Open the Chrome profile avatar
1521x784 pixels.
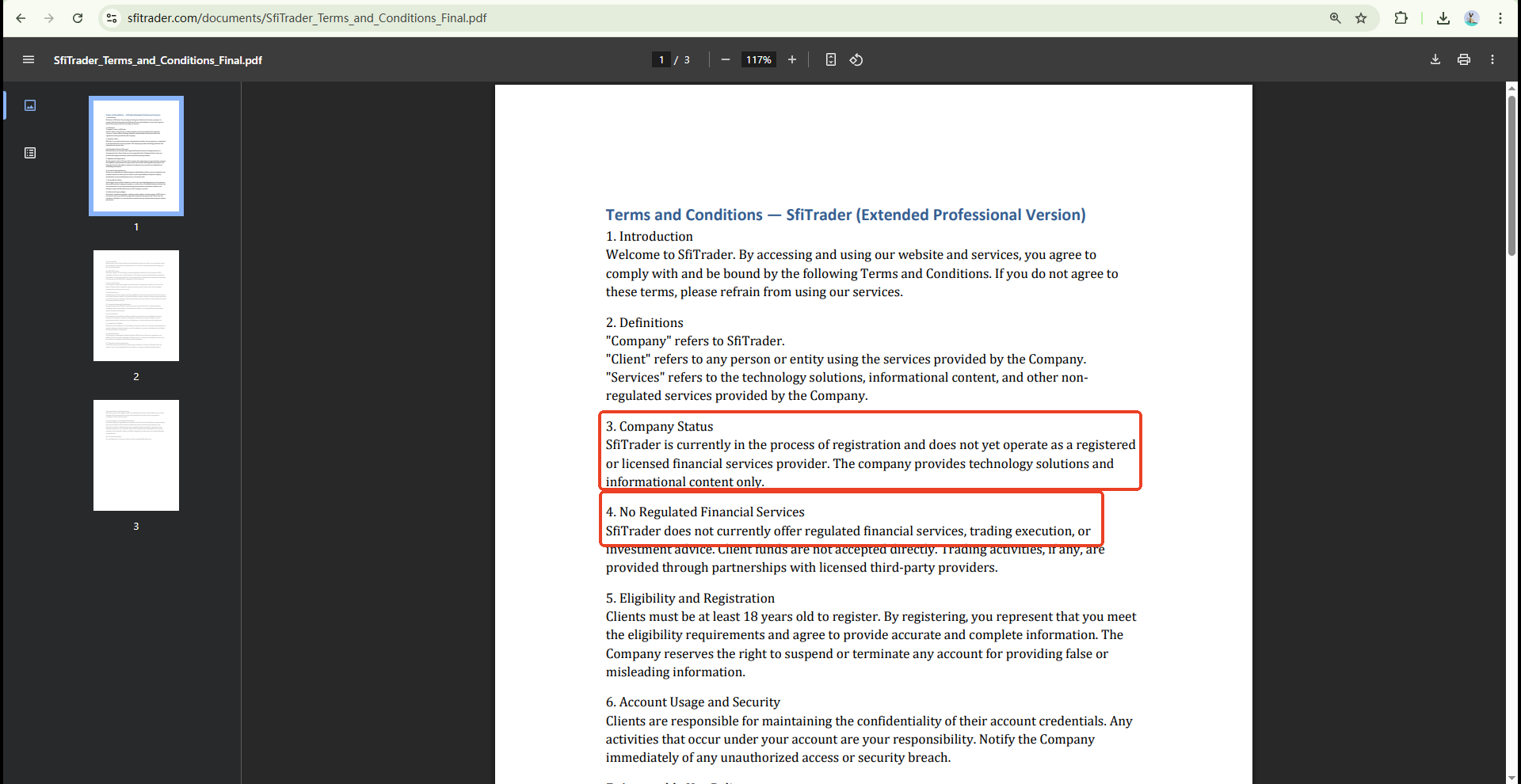pyautogui.click(x=1472, y=18)
